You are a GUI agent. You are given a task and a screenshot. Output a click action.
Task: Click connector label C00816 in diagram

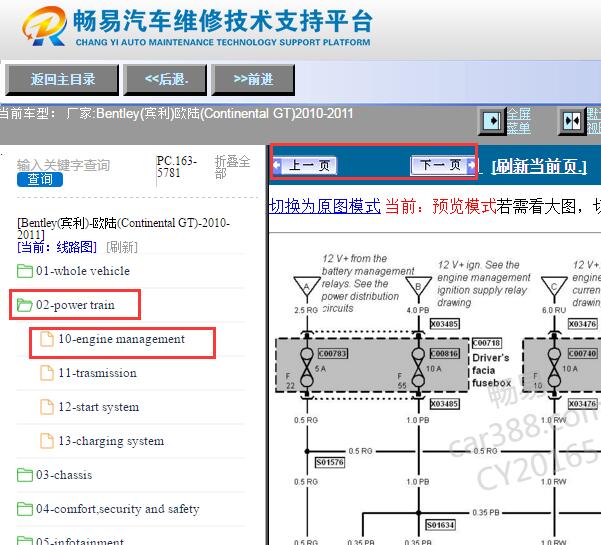[x=445, y=353]
